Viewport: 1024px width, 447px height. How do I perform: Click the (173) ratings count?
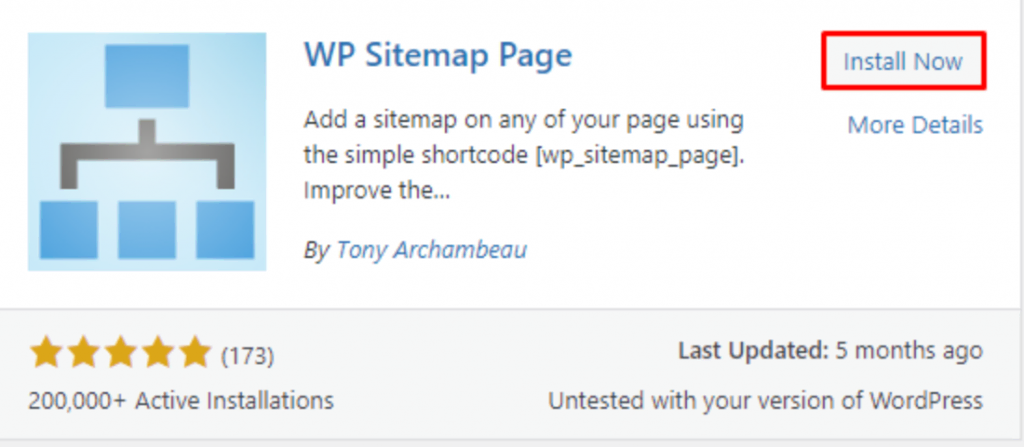[x=247, y=355]
